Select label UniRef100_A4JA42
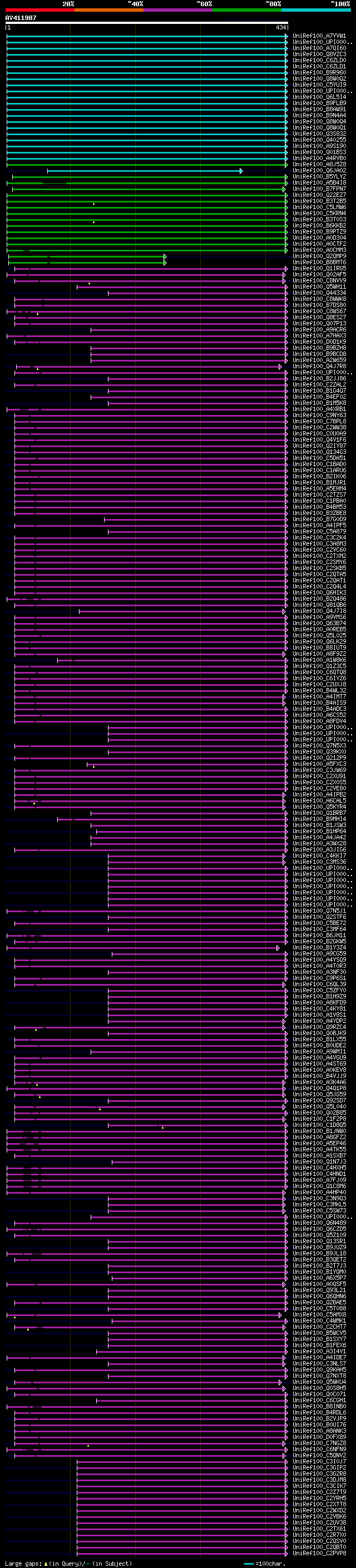Viewport: 356px width, 1568px height. (x=319, y=837)
